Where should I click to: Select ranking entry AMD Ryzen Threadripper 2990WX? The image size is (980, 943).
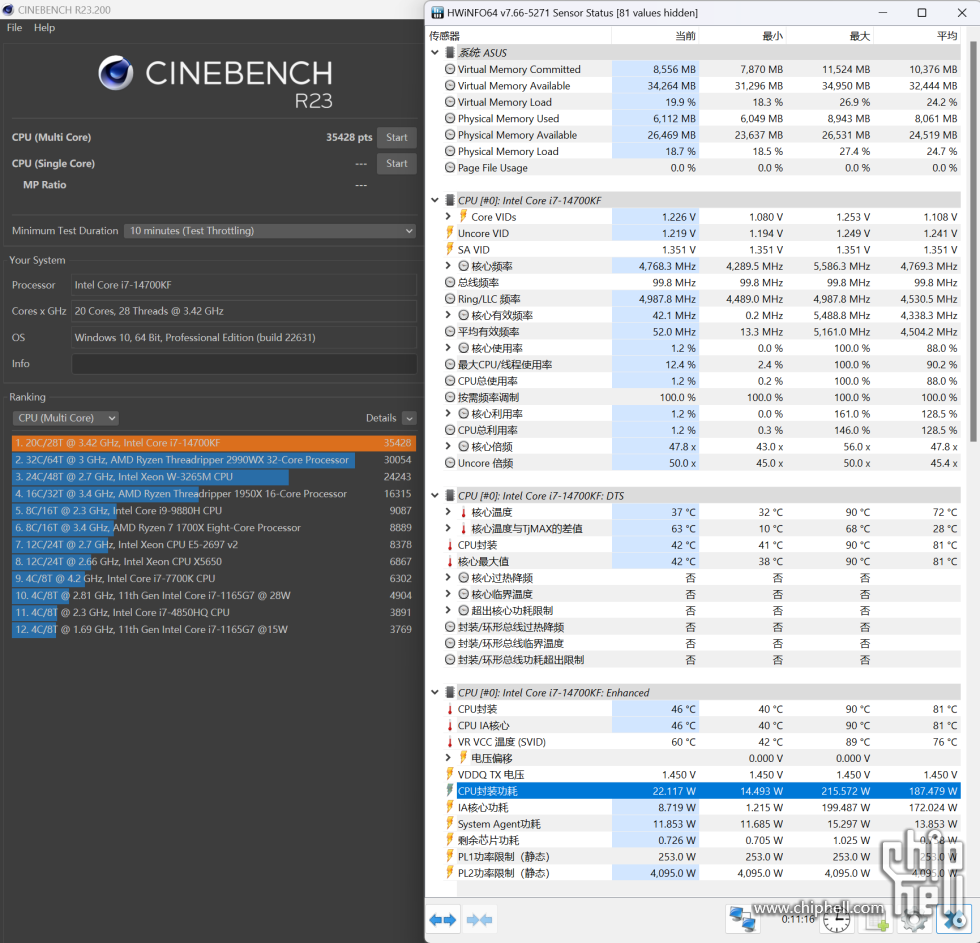(x=214, y=460)
